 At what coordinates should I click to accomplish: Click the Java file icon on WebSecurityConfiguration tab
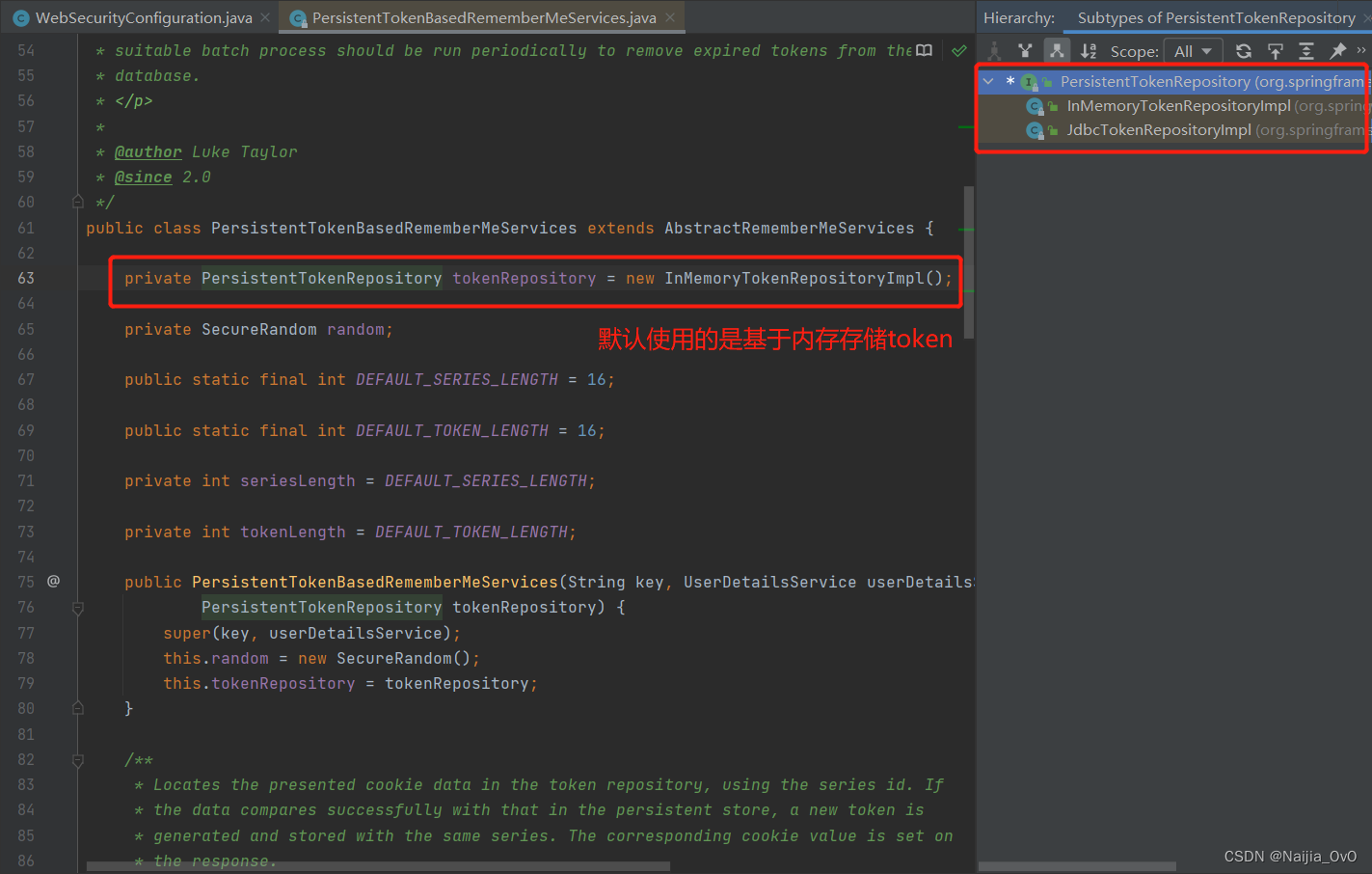pos(21,17)
